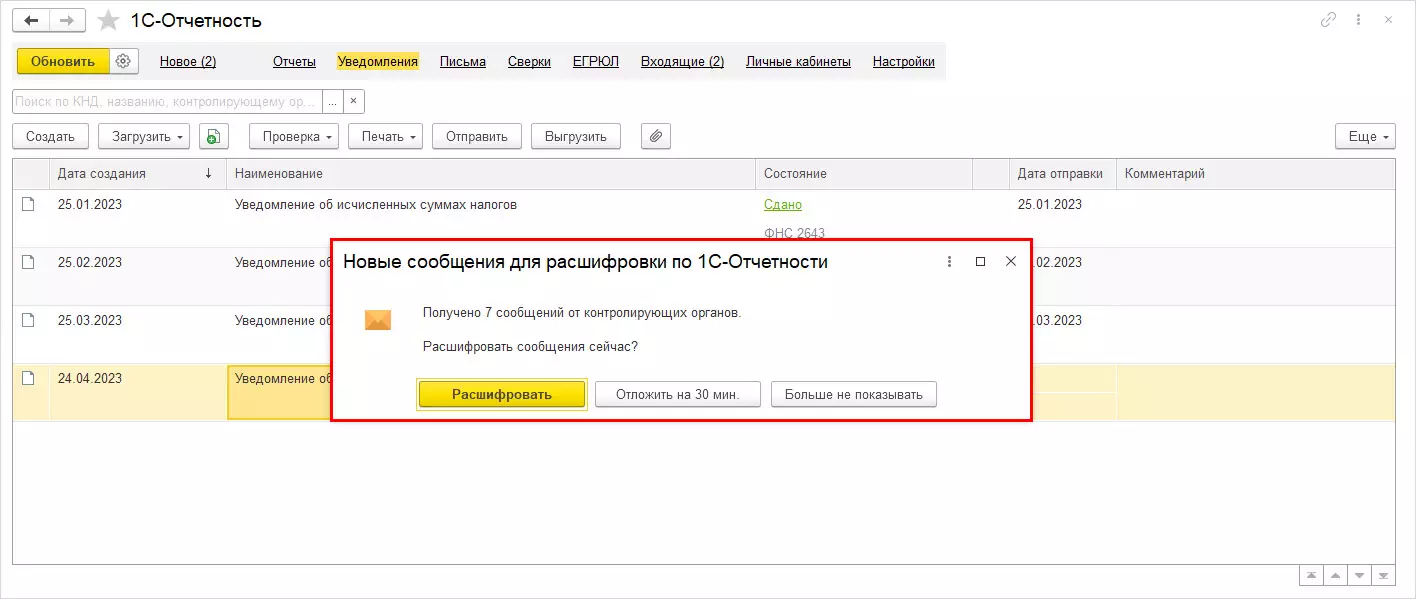Image resolution: width=1416 pixels, height=599 pixels.
Task: Open the Новое (2) section
Action: coord(188,61)
